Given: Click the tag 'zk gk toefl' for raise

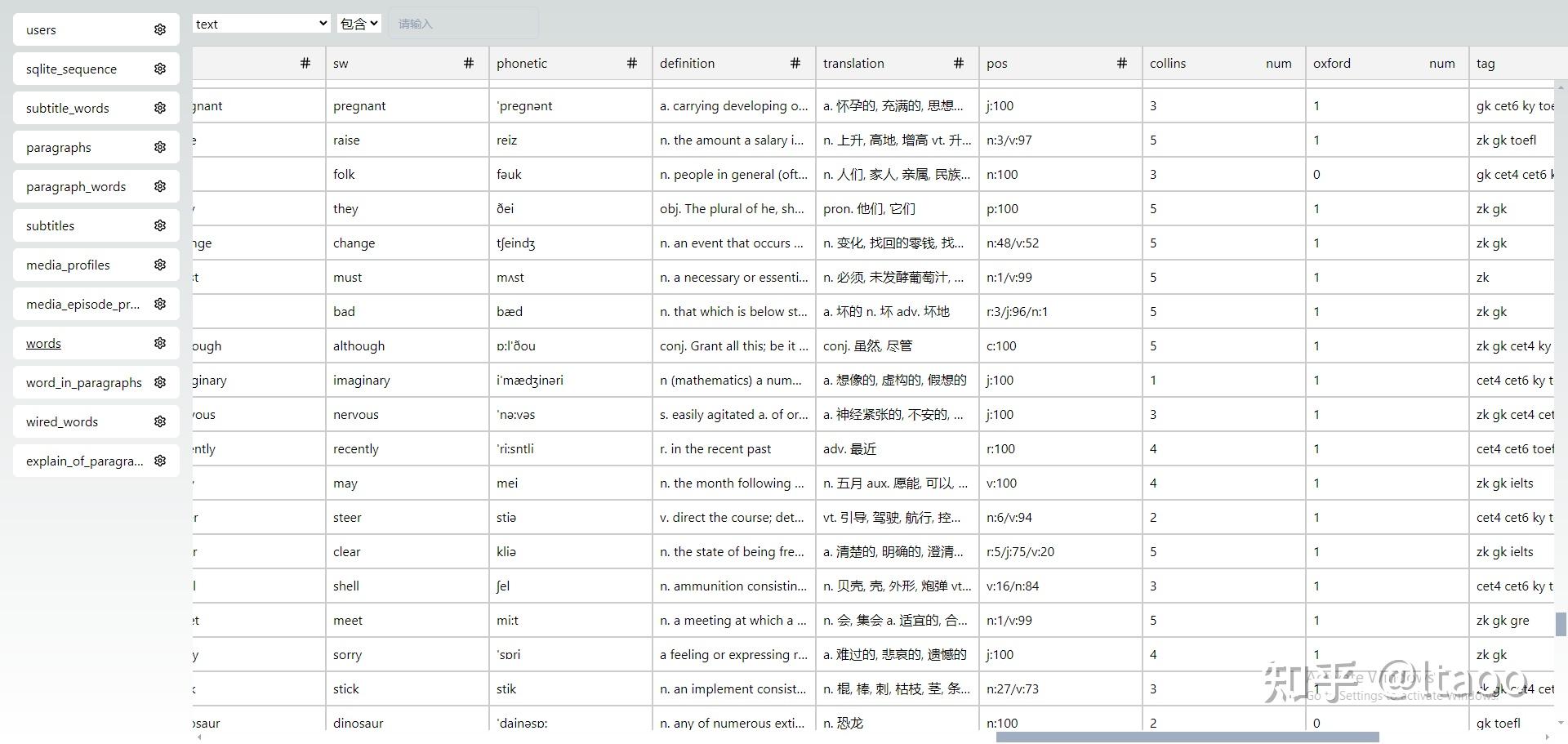Looking at the screenshot, I should (x=1512, y=140).
